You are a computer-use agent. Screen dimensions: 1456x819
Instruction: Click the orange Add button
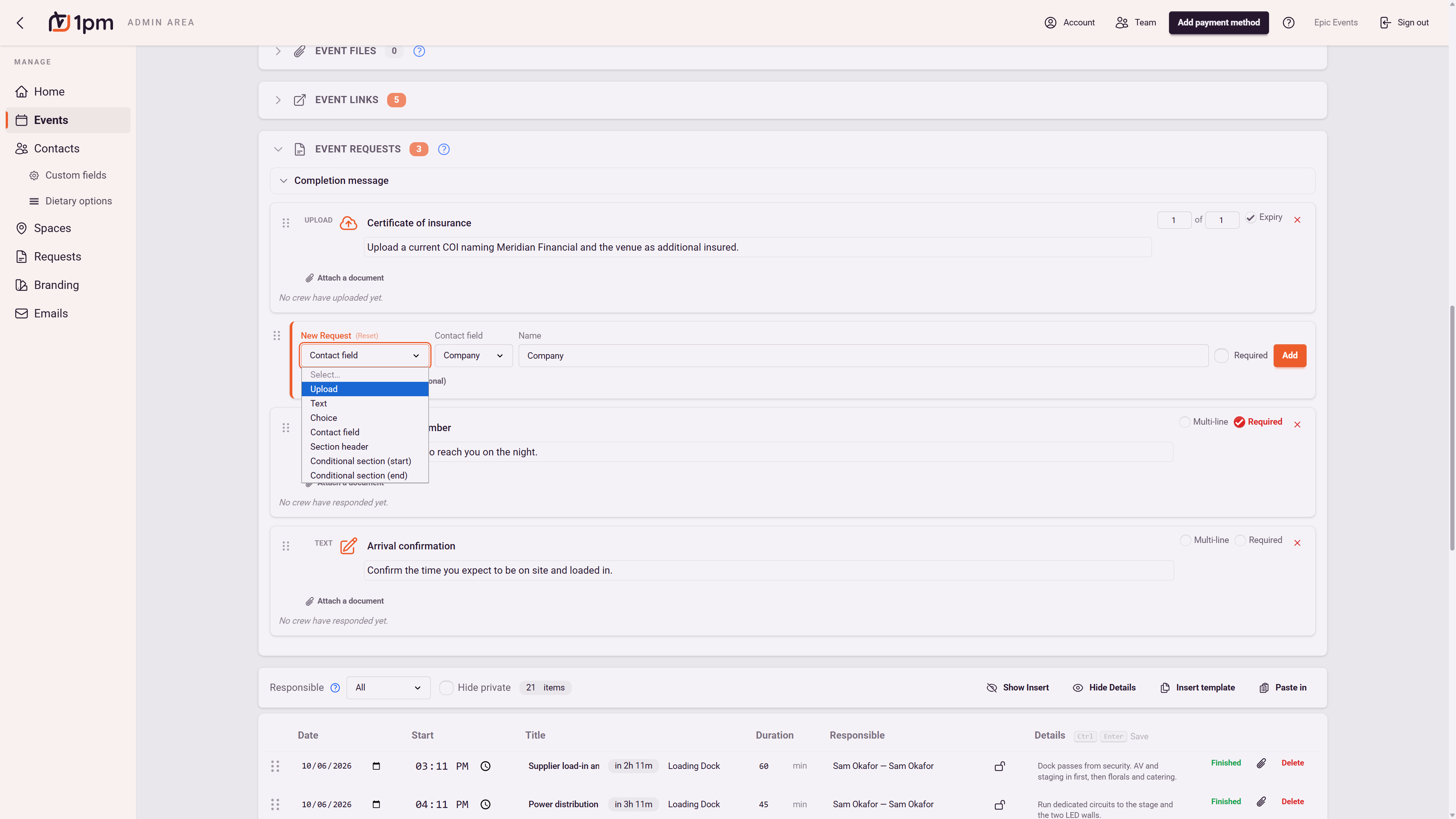click(x=1289, y=356)
